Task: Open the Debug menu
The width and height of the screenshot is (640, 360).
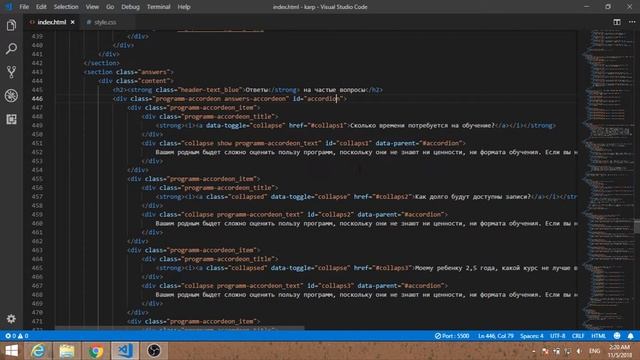Action: click(x=130, y=7)
